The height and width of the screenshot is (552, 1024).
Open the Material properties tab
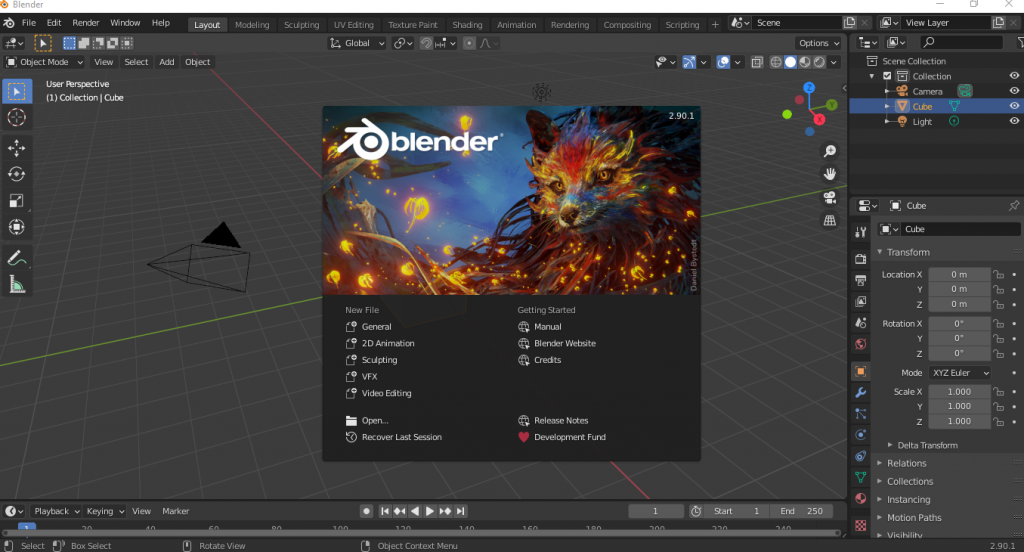(x=861, y=498)
